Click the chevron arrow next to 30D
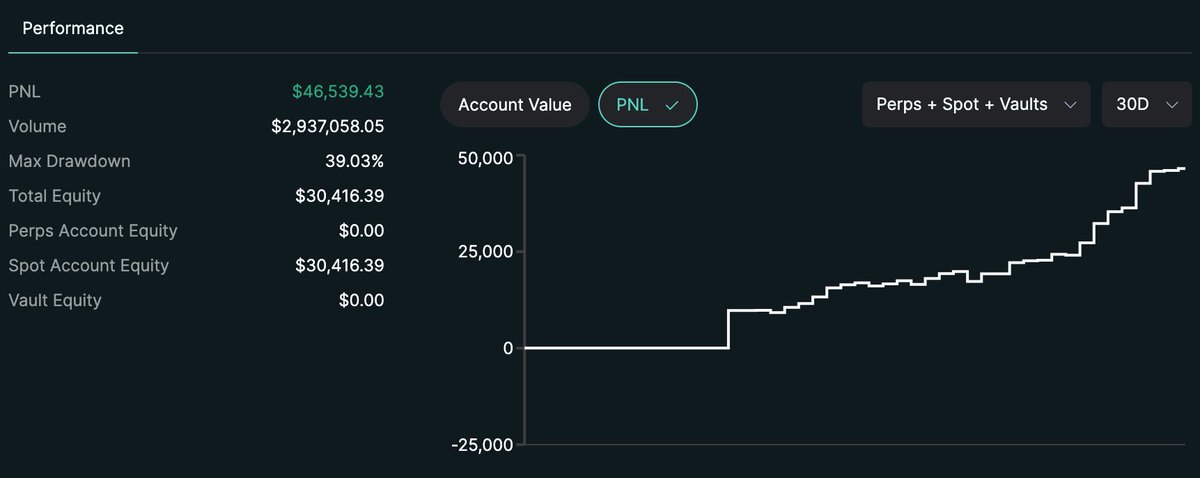The image size is (1200, 478). pos(1172,104)
